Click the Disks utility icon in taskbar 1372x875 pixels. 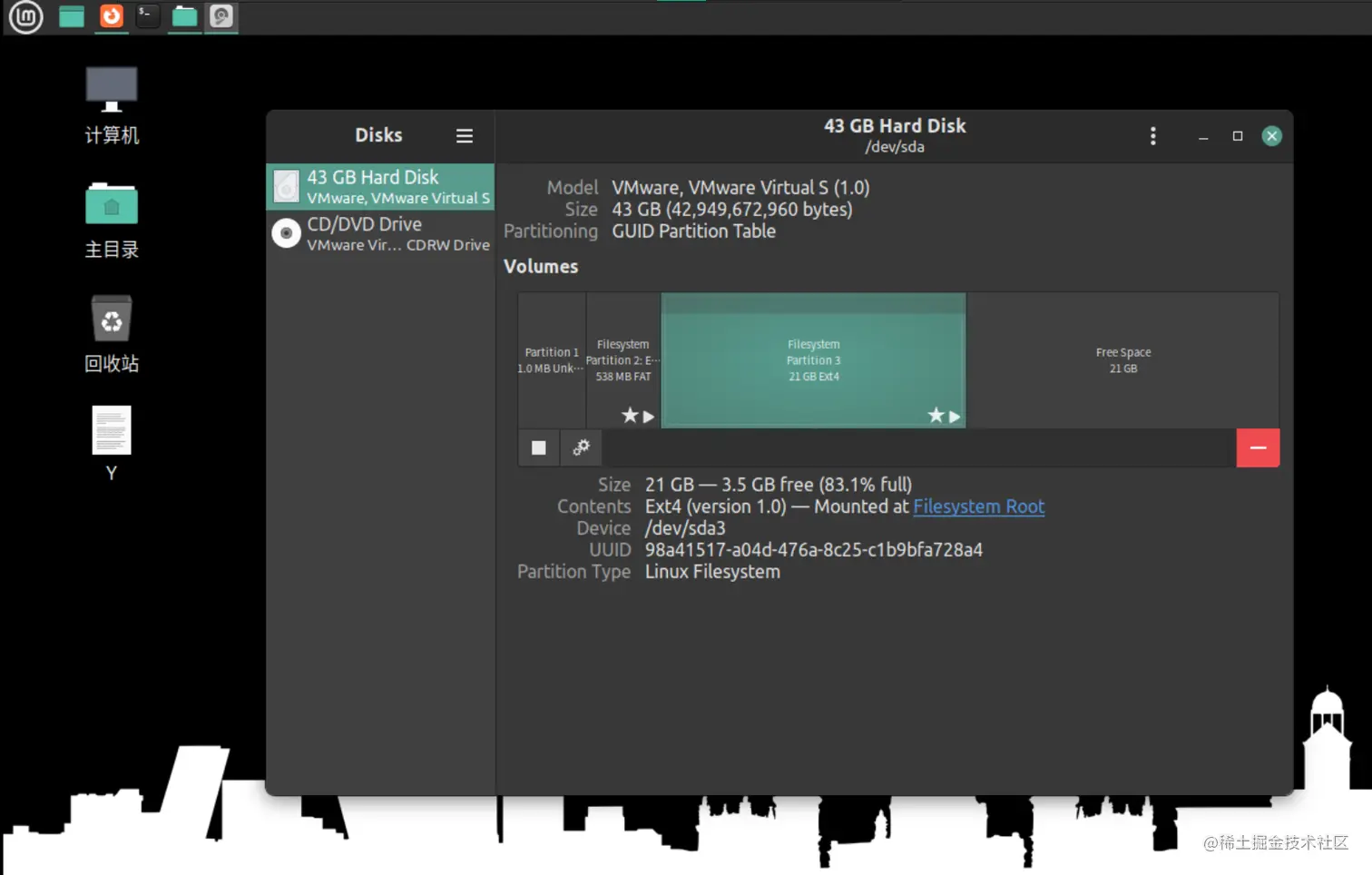tap(220, 16)
